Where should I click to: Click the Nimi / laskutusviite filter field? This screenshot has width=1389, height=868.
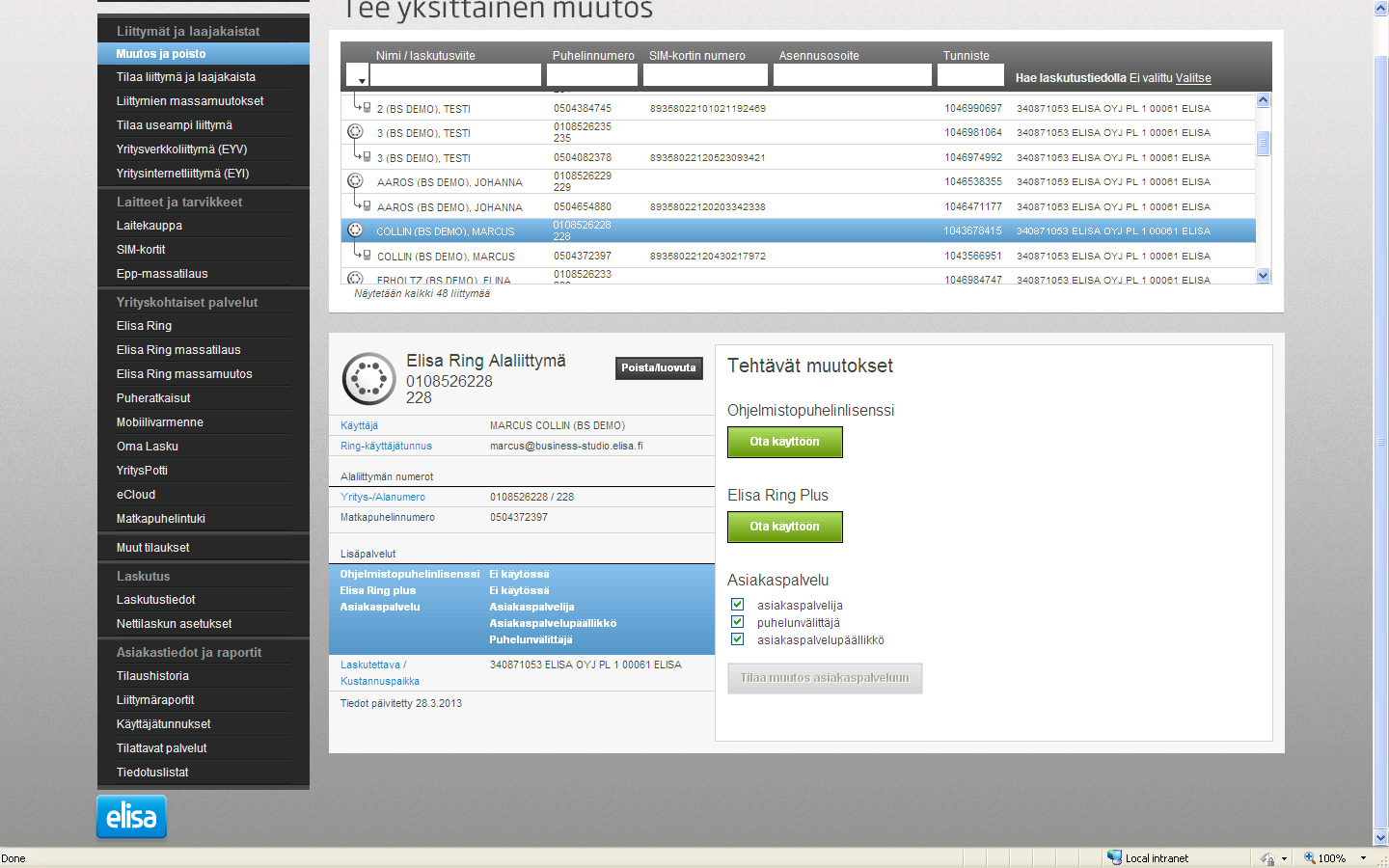[x=455, y=75]
